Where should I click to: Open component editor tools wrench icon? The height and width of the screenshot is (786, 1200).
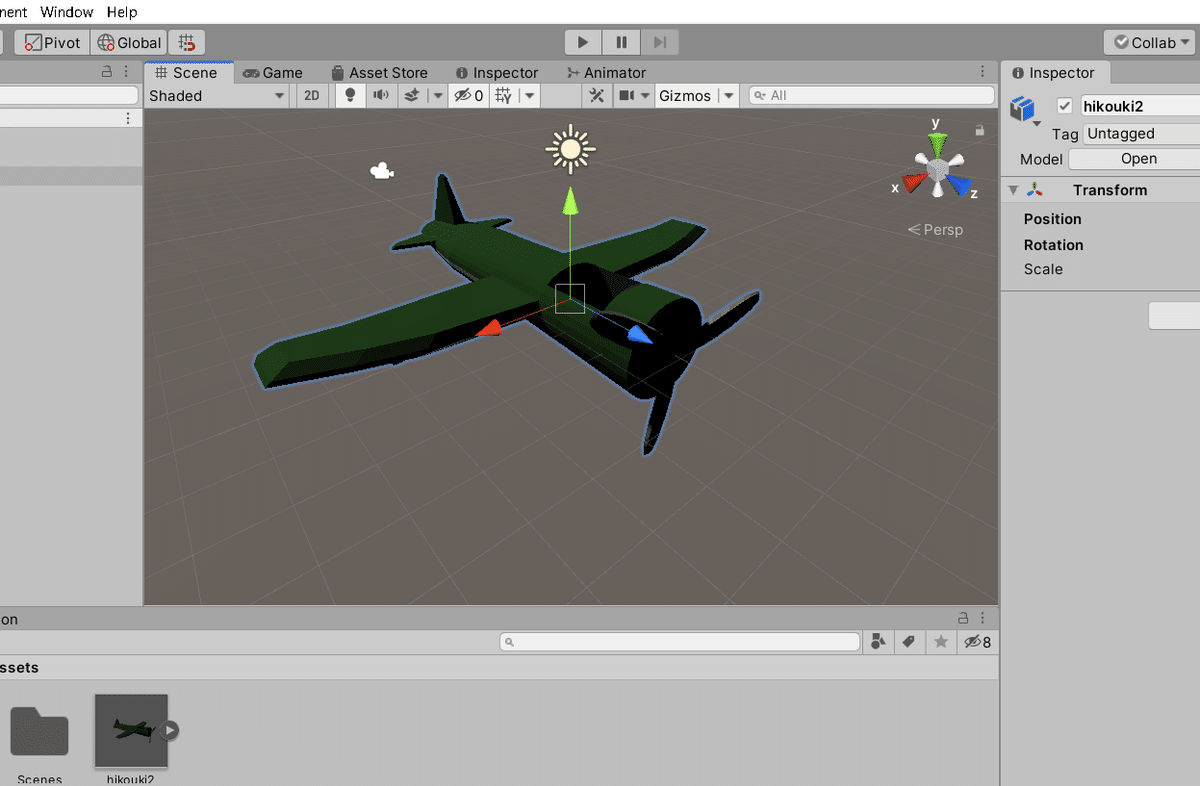[596, 96]
